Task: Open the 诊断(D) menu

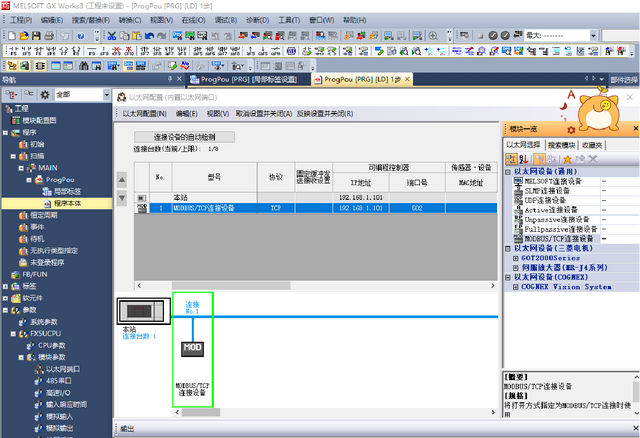Action: tap(257, 19)
